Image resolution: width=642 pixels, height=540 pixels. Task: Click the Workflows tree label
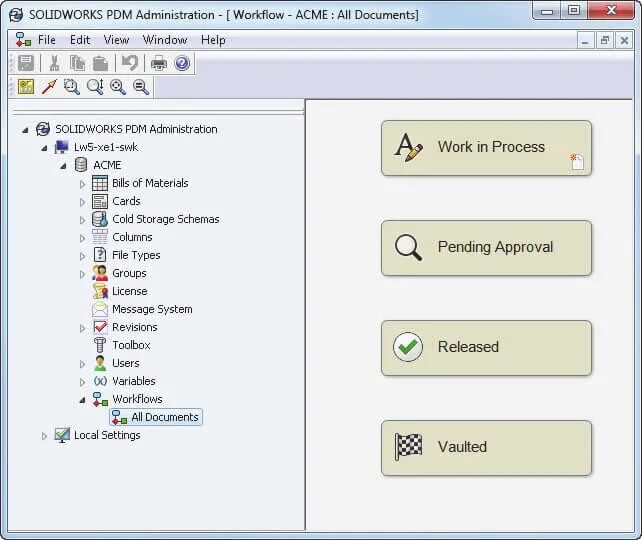coord(137,399)
